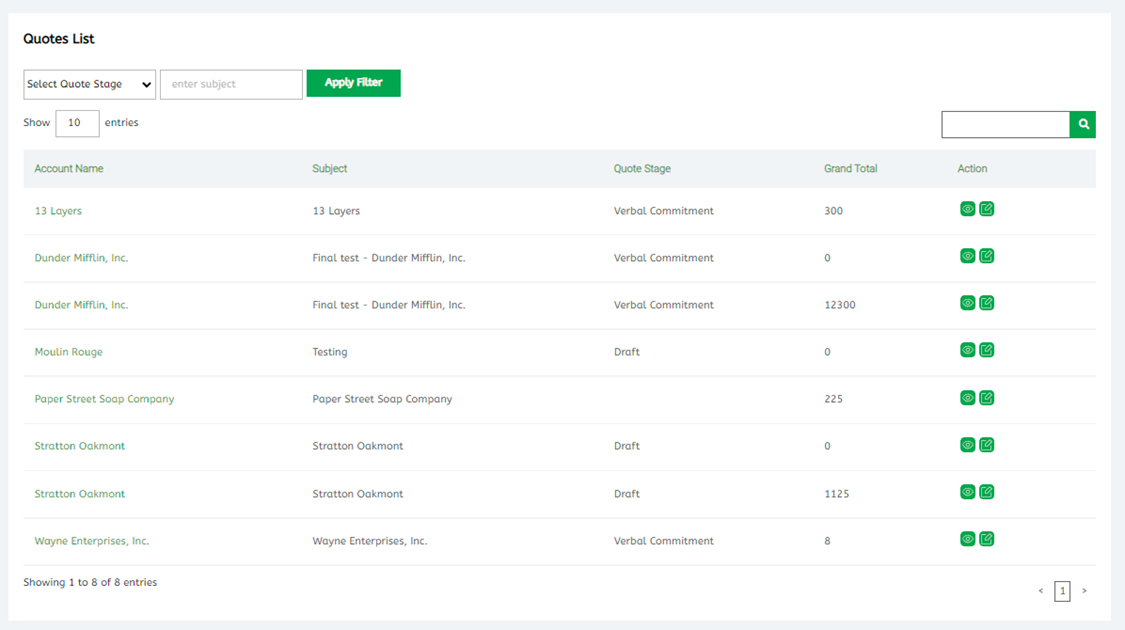Sort table by Account Name column
The height and width of the screenshot is (630, 1125).
coord(69,169)
